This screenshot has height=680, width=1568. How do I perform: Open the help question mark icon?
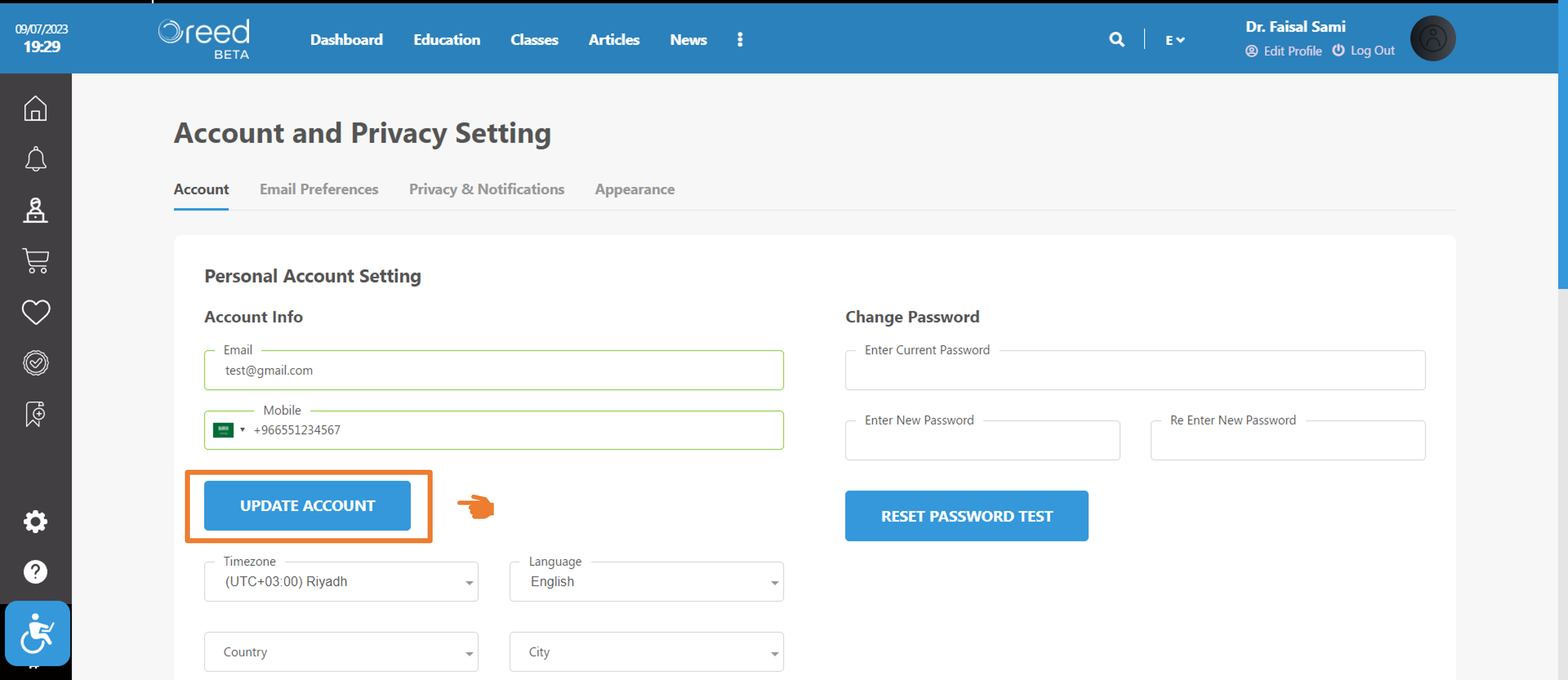point(35,572)
